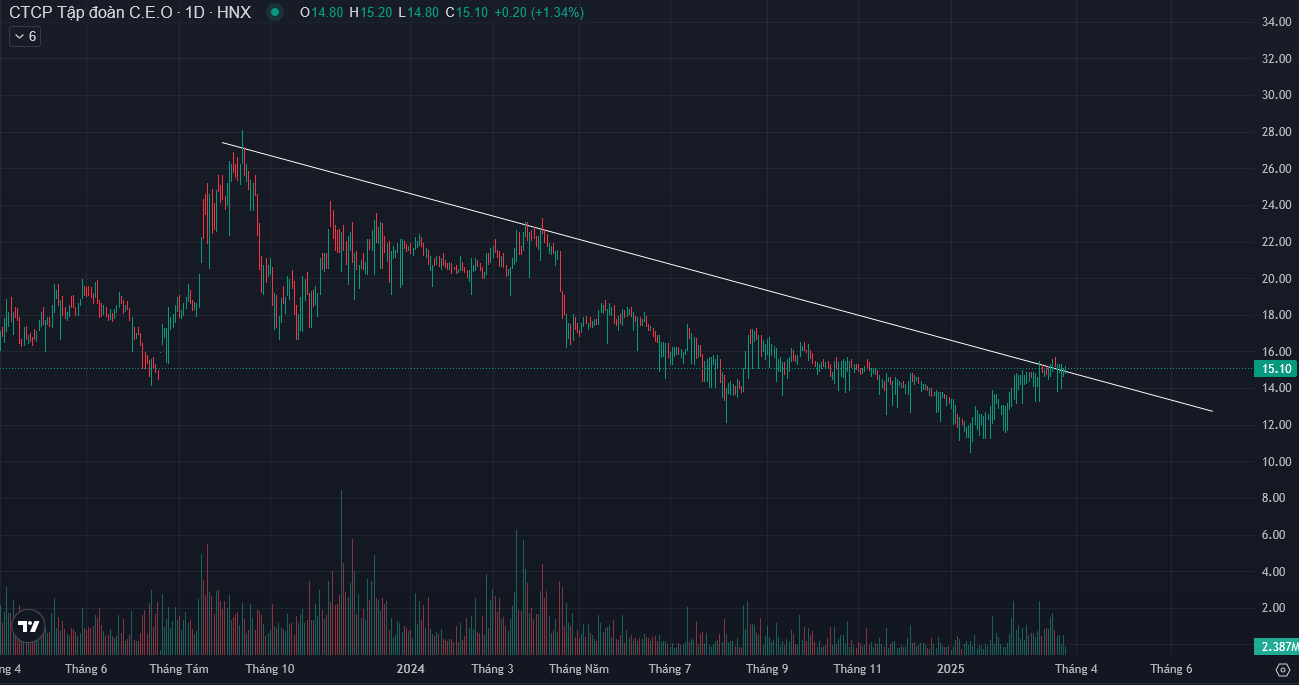Click the 10.00 price axis label
Screen dimensions: 1299x685
tap(1276, 462)
